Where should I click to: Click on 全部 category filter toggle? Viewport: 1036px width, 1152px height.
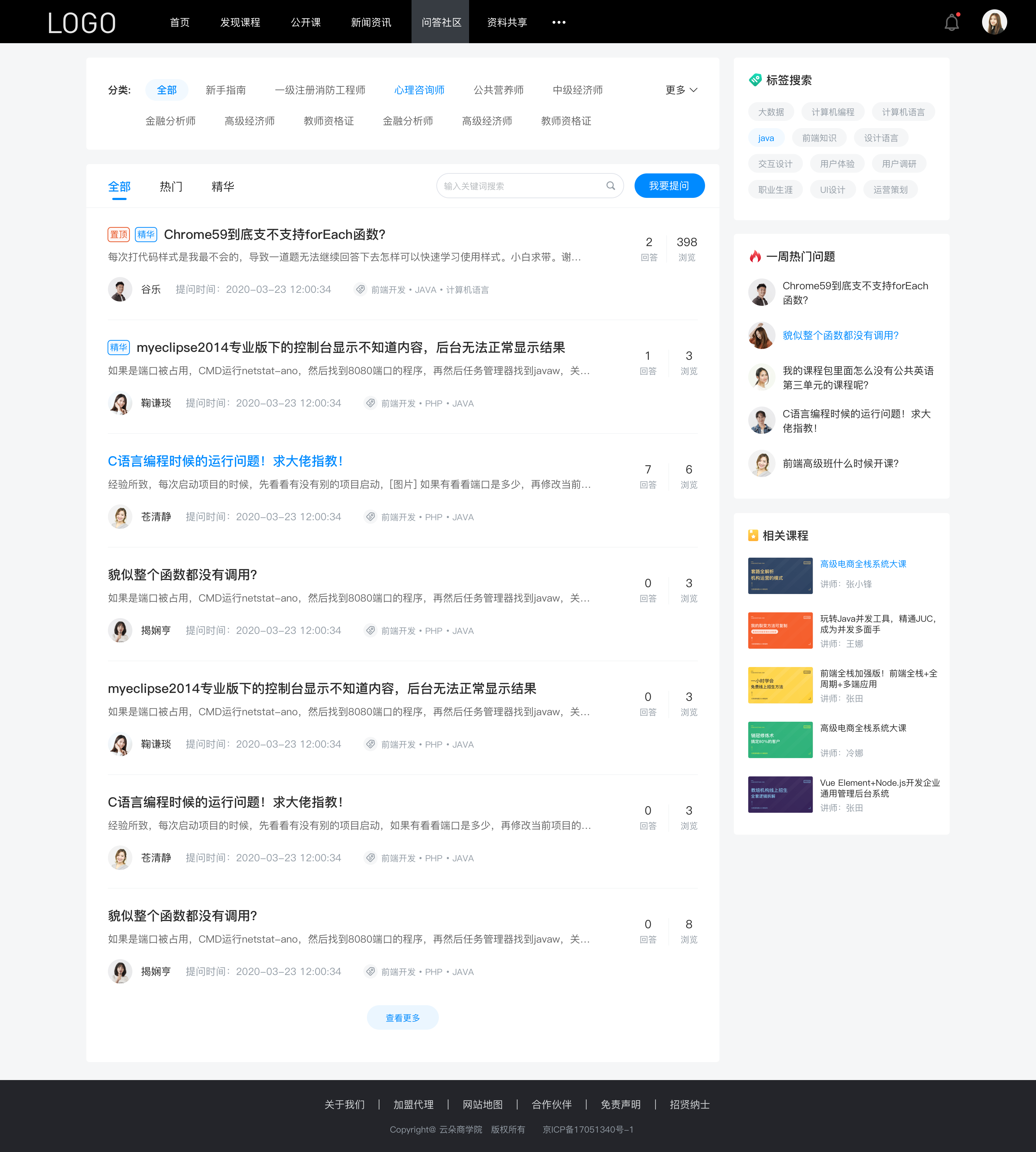pyautogui.click(x=166, y=90)
